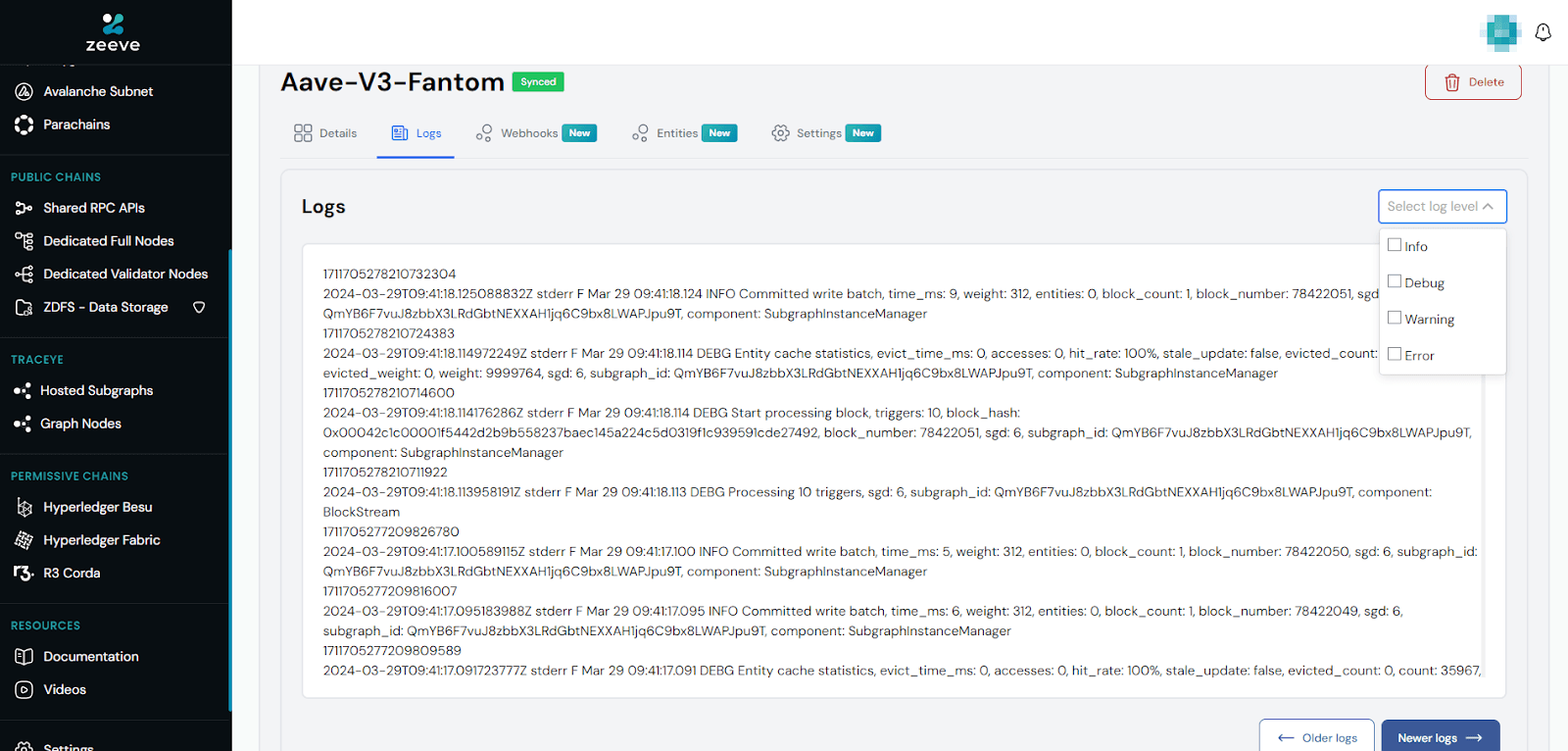Open Dedicated Validator Nodes page
Screen dimensions: 1568x751
tap(125, 275)
